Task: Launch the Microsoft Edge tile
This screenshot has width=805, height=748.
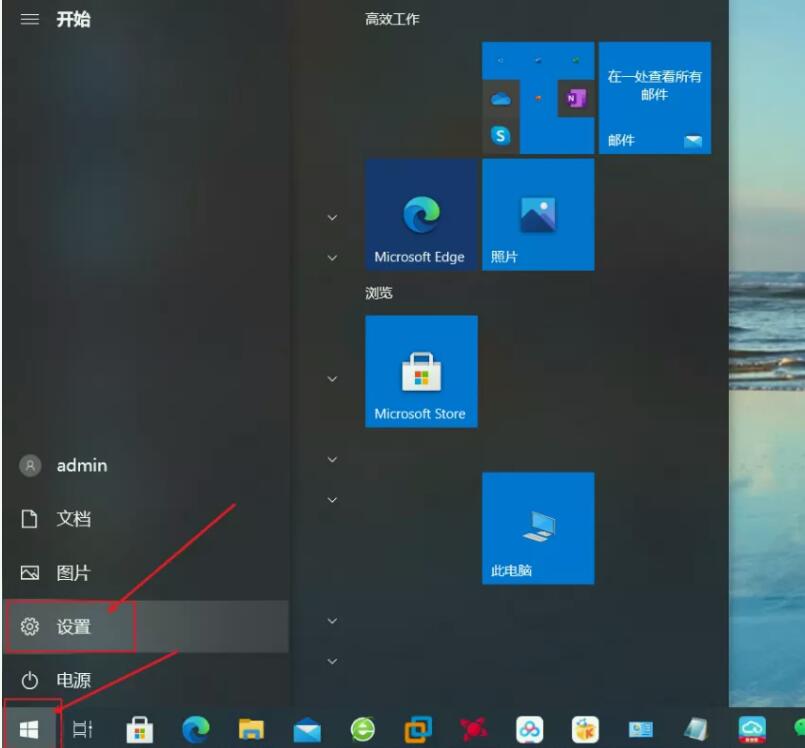Action: coord(421,215)
